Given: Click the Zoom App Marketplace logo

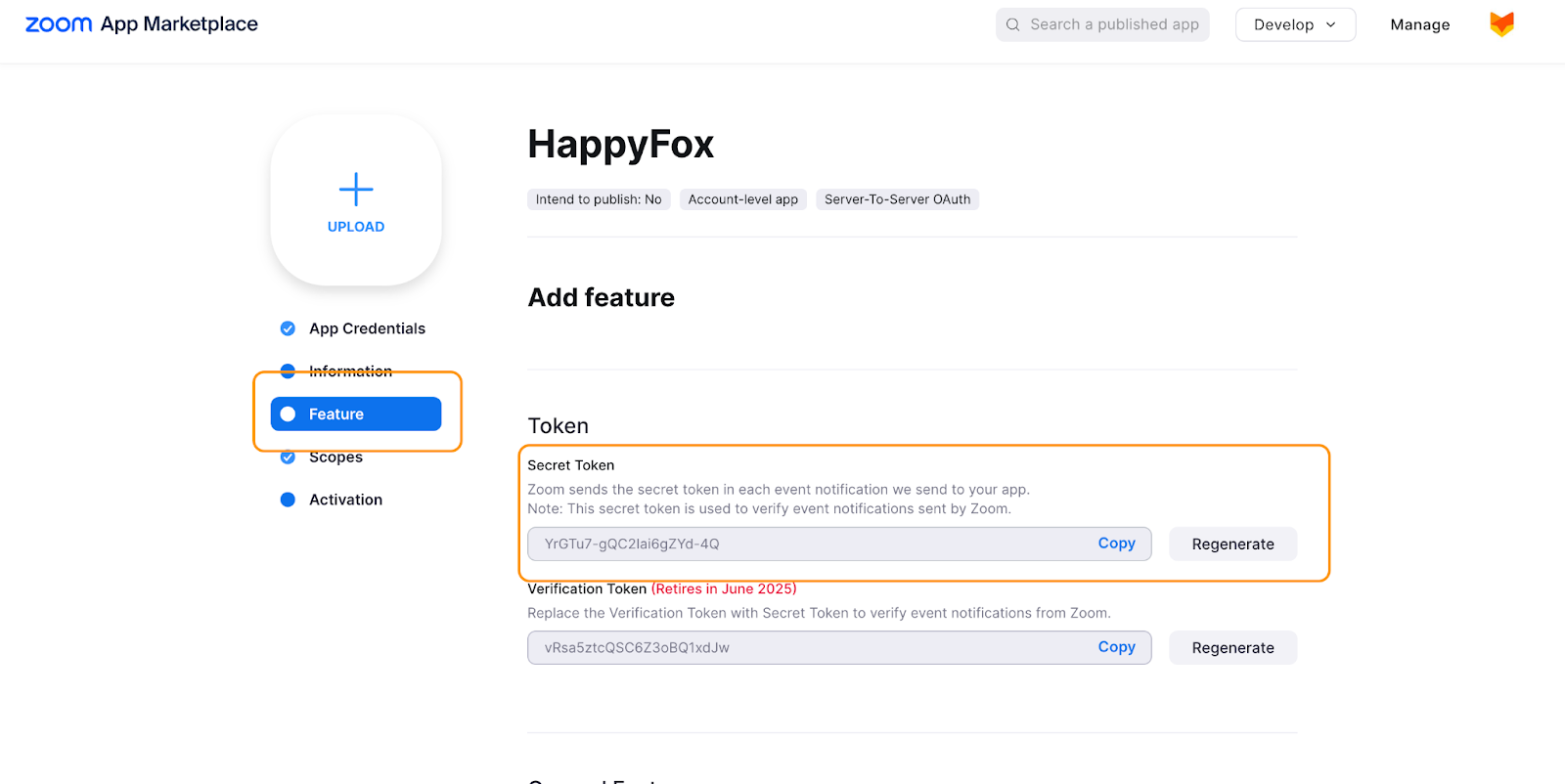Looking at the screenshot, I should [142, 24].
